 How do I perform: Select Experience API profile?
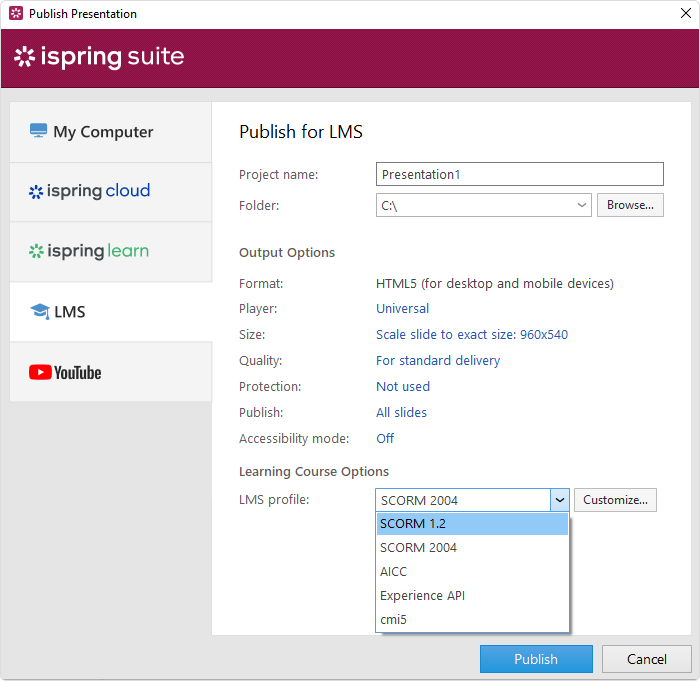tap(472, 596)
